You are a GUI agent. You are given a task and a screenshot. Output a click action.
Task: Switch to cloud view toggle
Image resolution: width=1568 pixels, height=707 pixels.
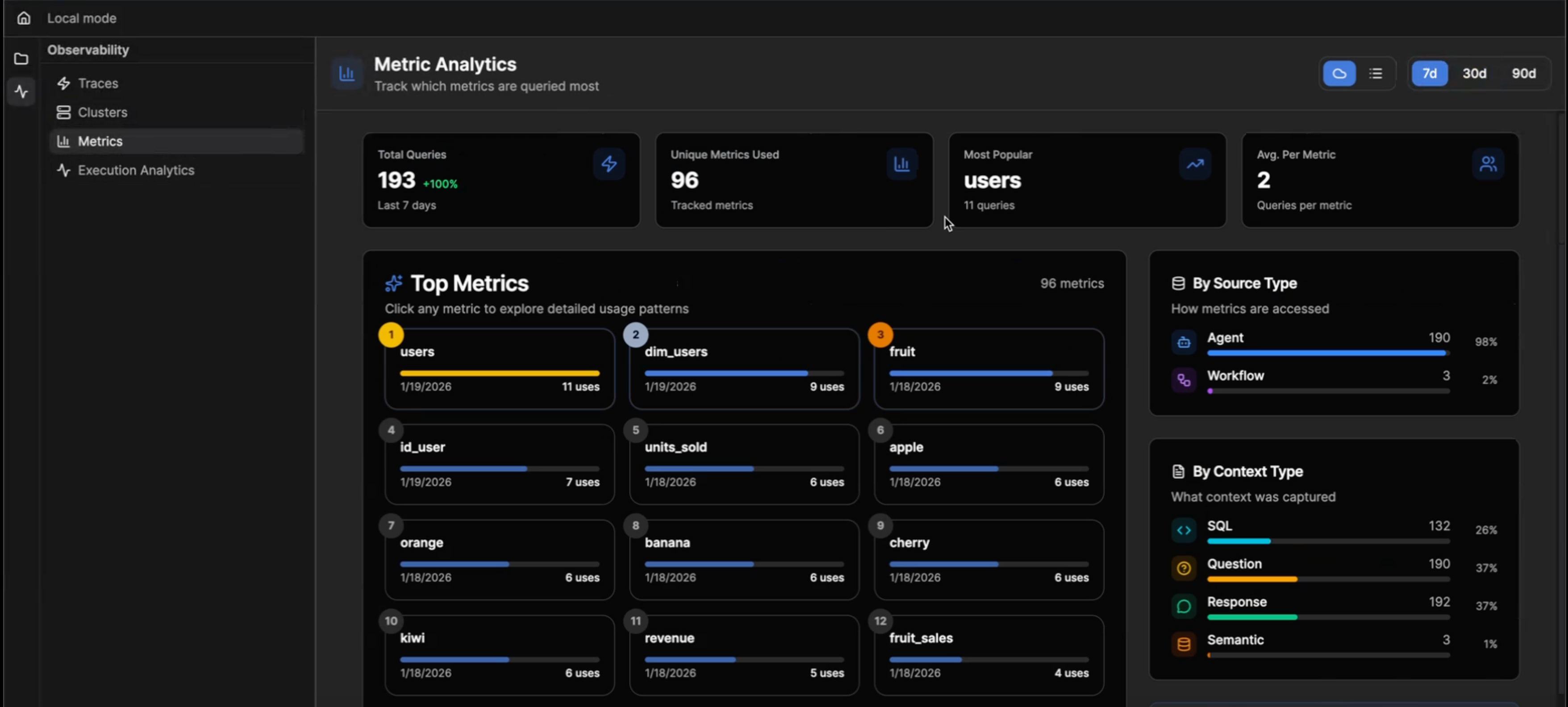tap(1339, 74)
